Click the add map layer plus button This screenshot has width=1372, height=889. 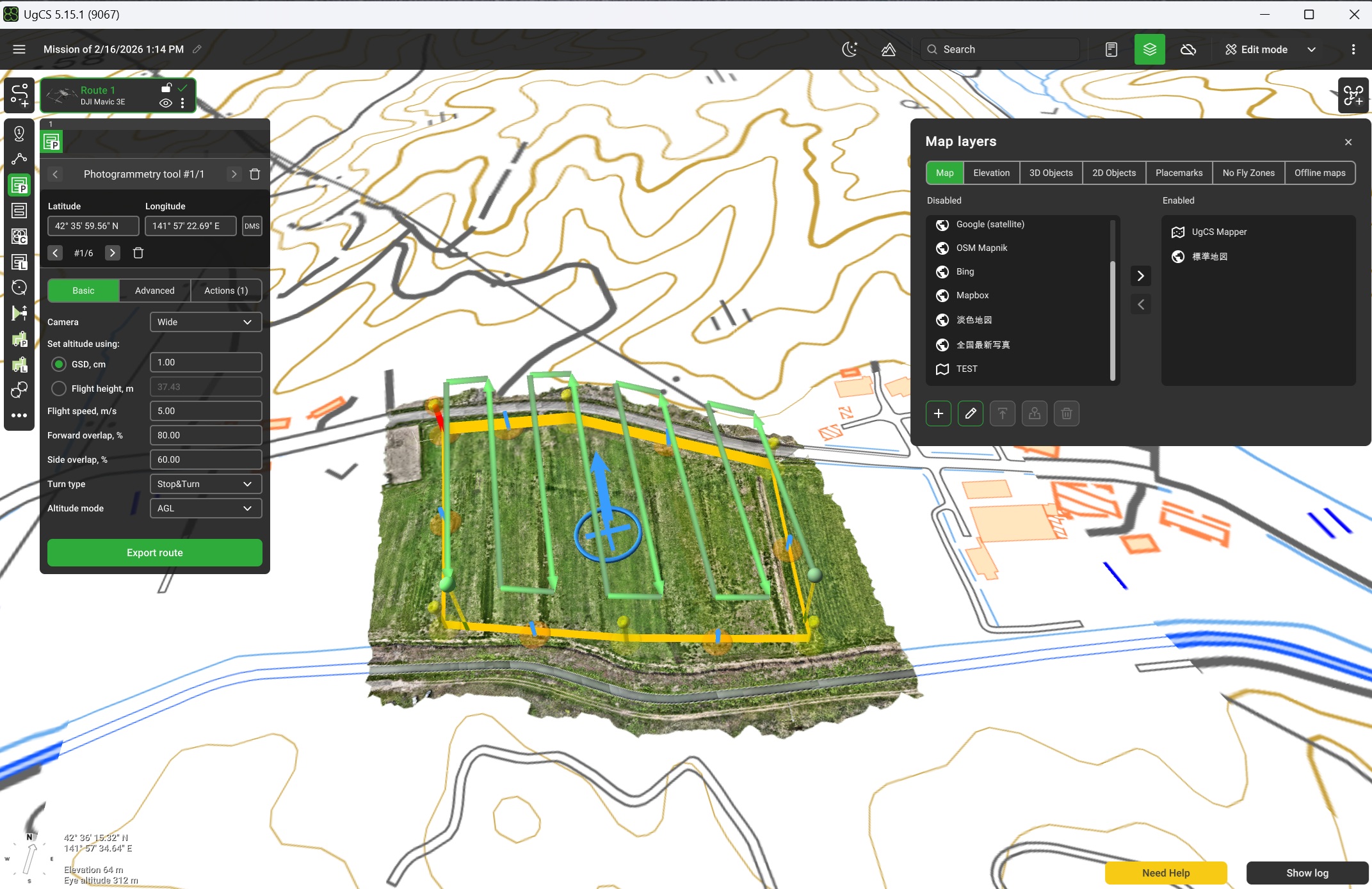(939, 413)
